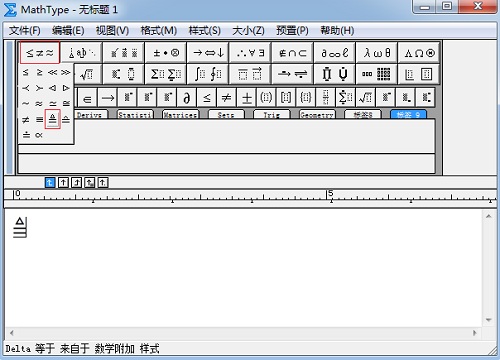This screenshot has height=360, width=500.
Task: Open the embellishments palette
Action: 124,53
